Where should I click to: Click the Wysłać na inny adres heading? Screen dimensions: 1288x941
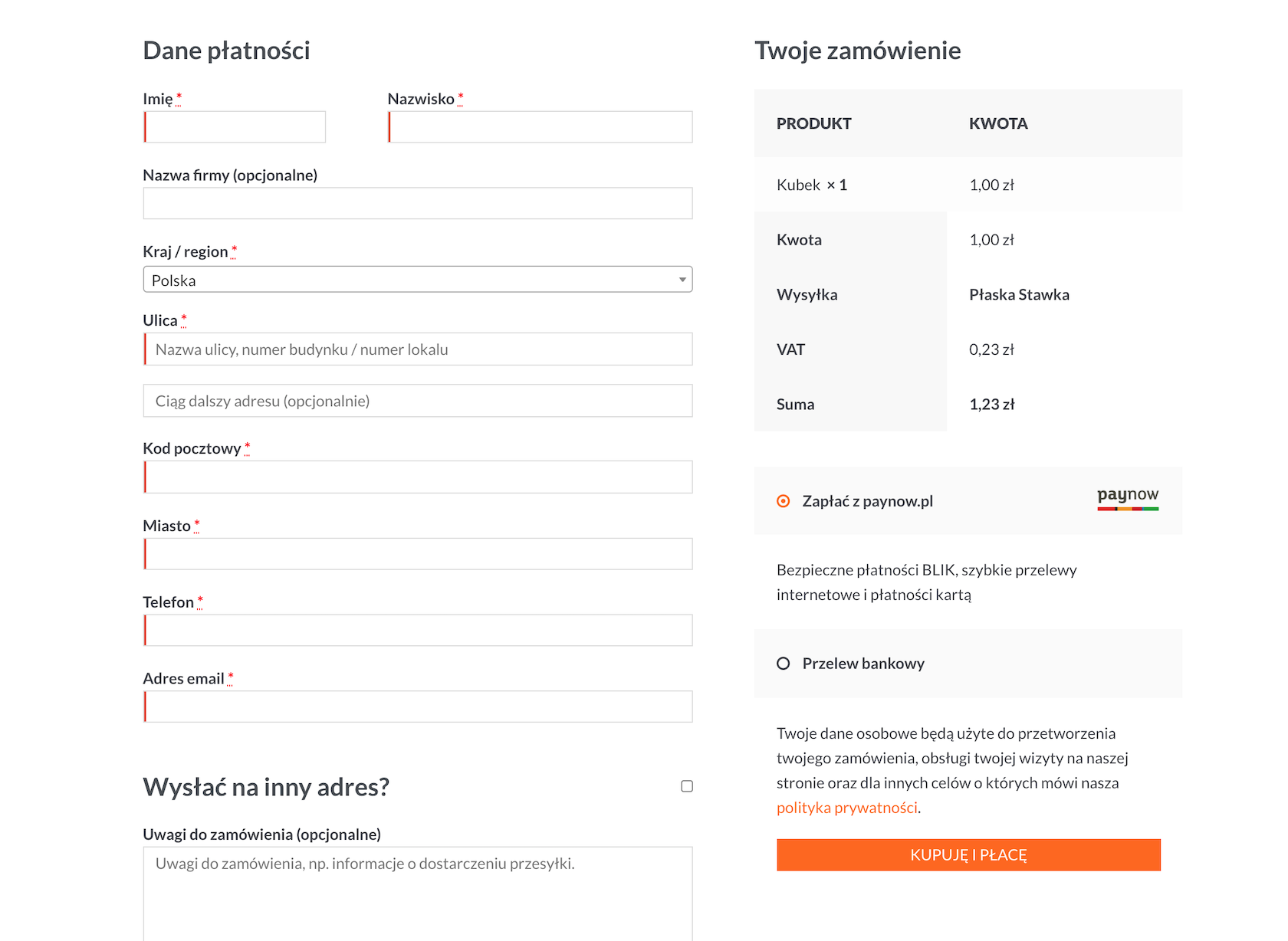coord(266,787)
